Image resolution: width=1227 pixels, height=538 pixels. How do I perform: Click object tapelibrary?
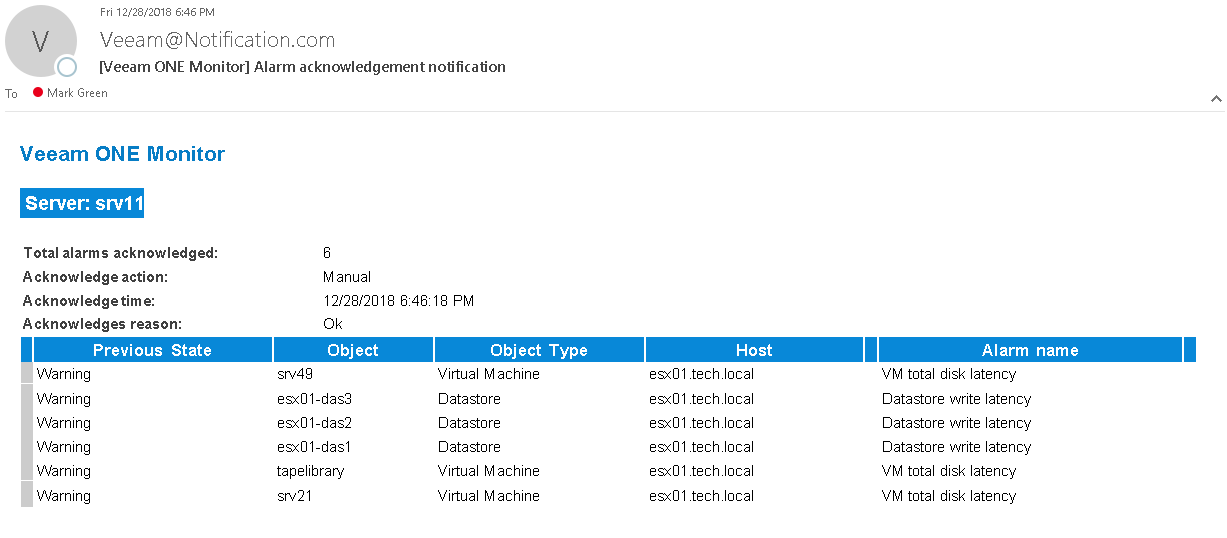pos(310,471)
